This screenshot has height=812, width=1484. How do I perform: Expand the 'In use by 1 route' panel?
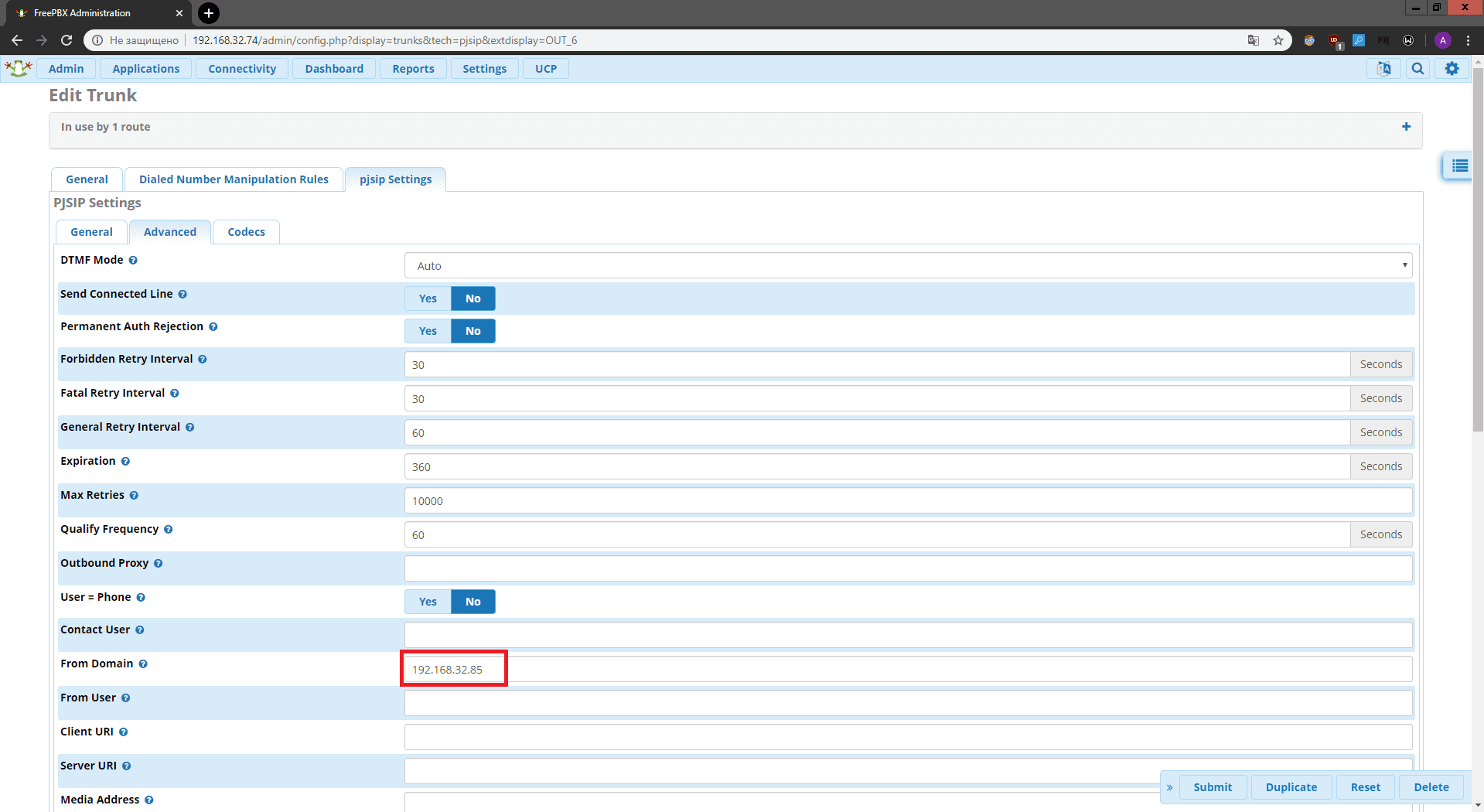tap(1406, 127)
